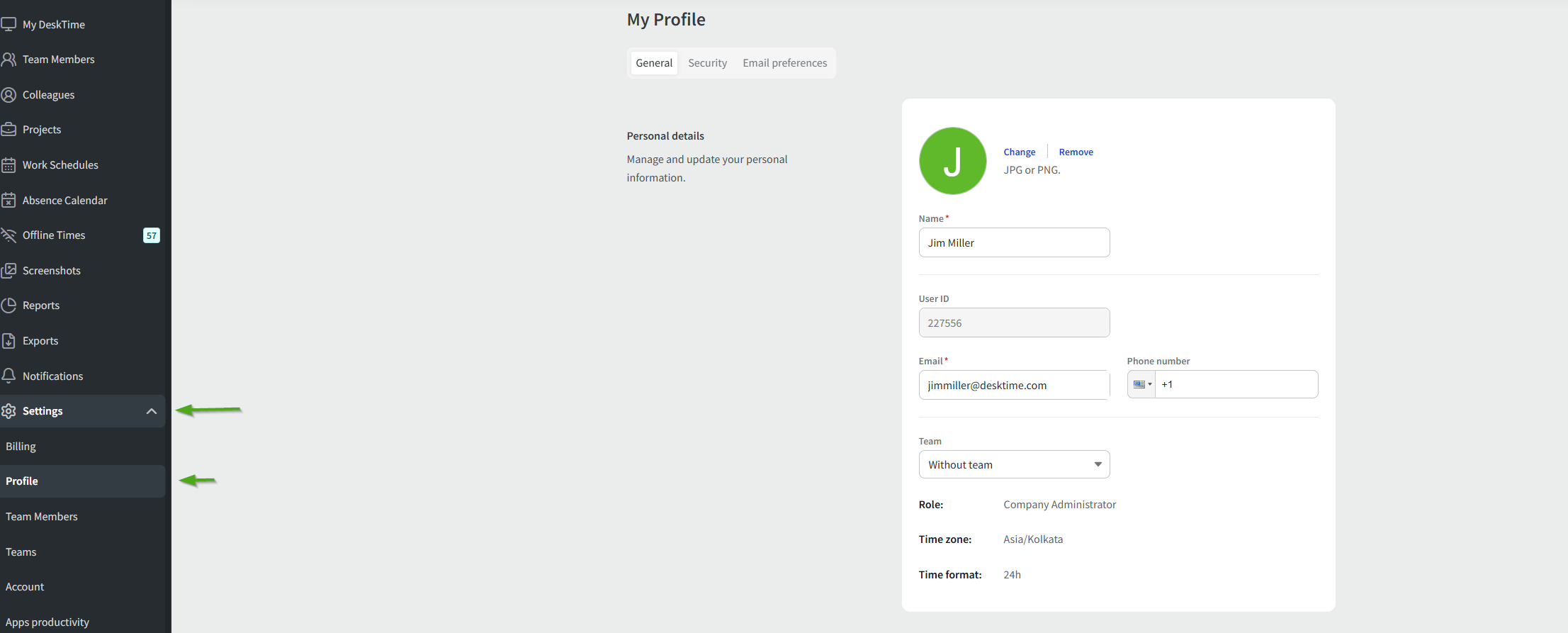This screenshot has width=1568, height=633.
Task: Switch to the Email preferences tab
Action: (x=784, y=63)
